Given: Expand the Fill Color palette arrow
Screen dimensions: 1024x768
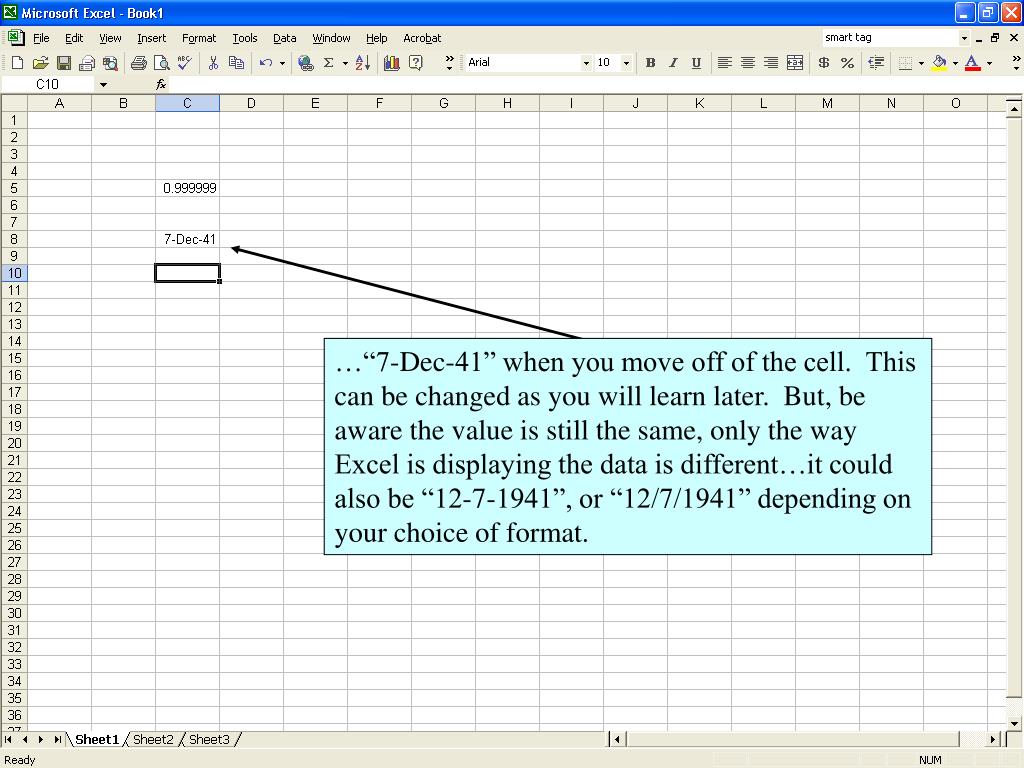Looking at the screenshot, I should pyautogui.click(x=955, y=63).
